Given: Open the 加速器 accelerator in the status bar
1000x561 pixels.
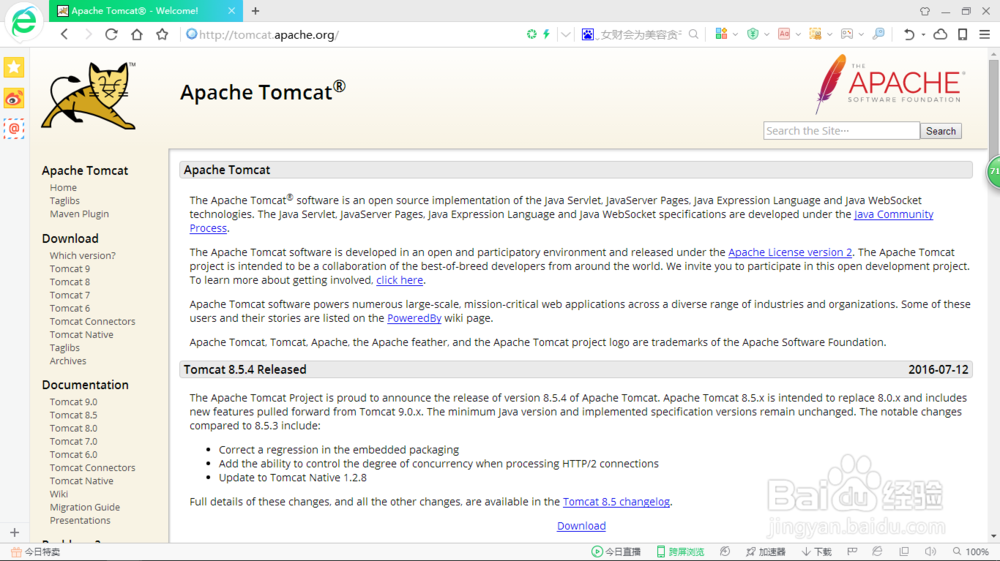Looking at the screenshot, I should pos(765,551).
